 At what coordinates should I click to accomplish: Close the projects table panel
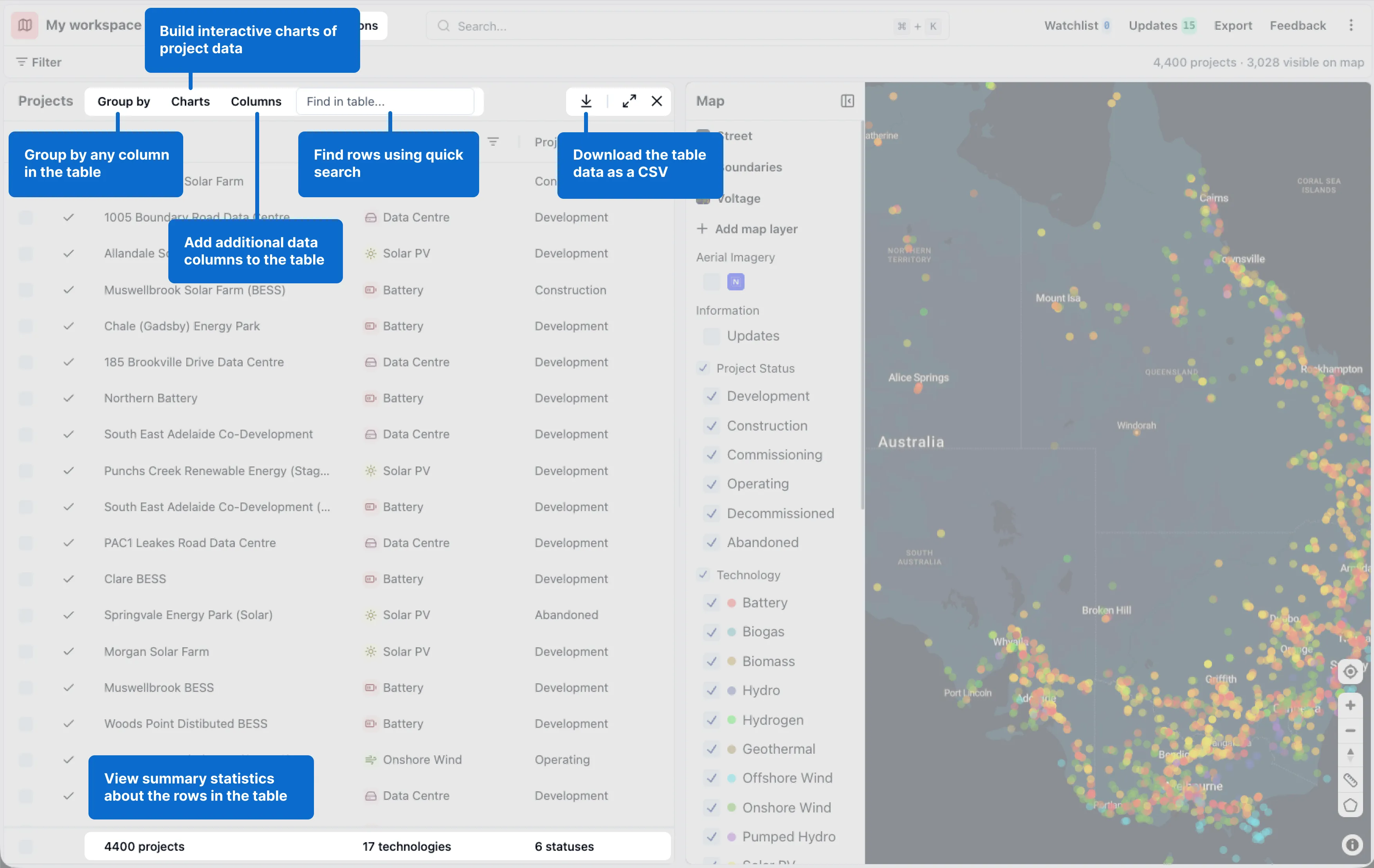coord(657,101)
